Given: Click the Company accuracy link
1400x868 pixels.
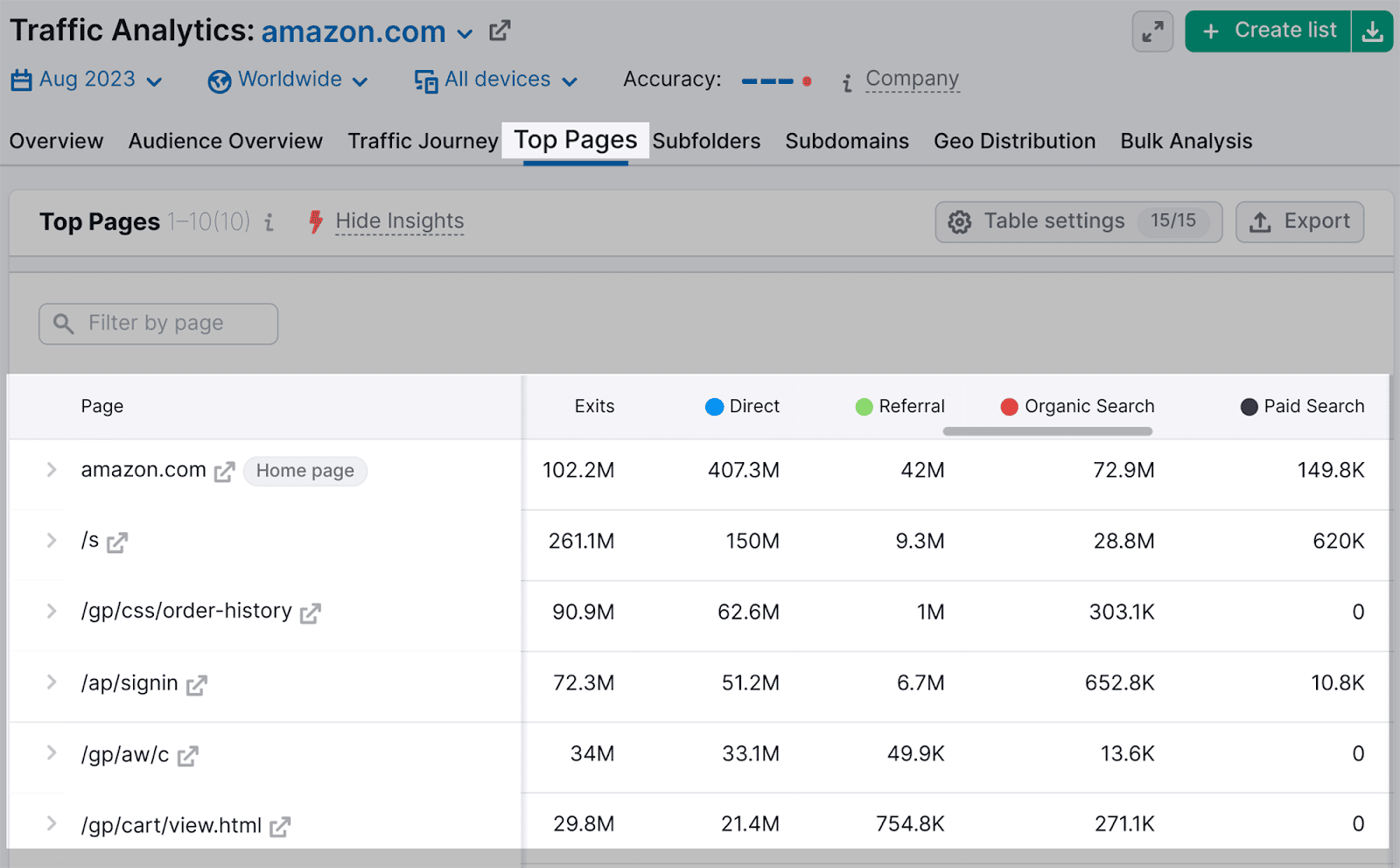Looking at the screenshot, I should (912, 78).
